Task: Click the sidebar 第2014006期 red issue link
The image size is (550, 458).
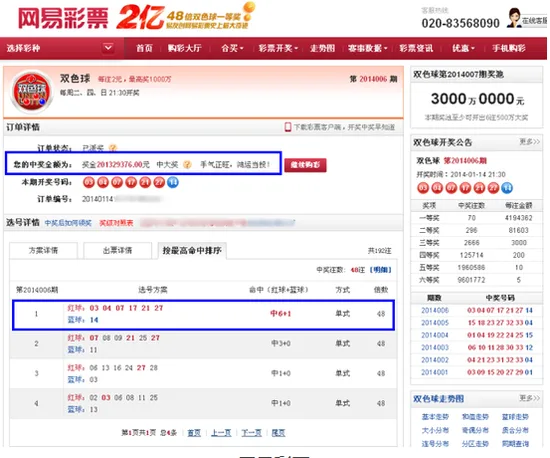Action: (465, 161)
